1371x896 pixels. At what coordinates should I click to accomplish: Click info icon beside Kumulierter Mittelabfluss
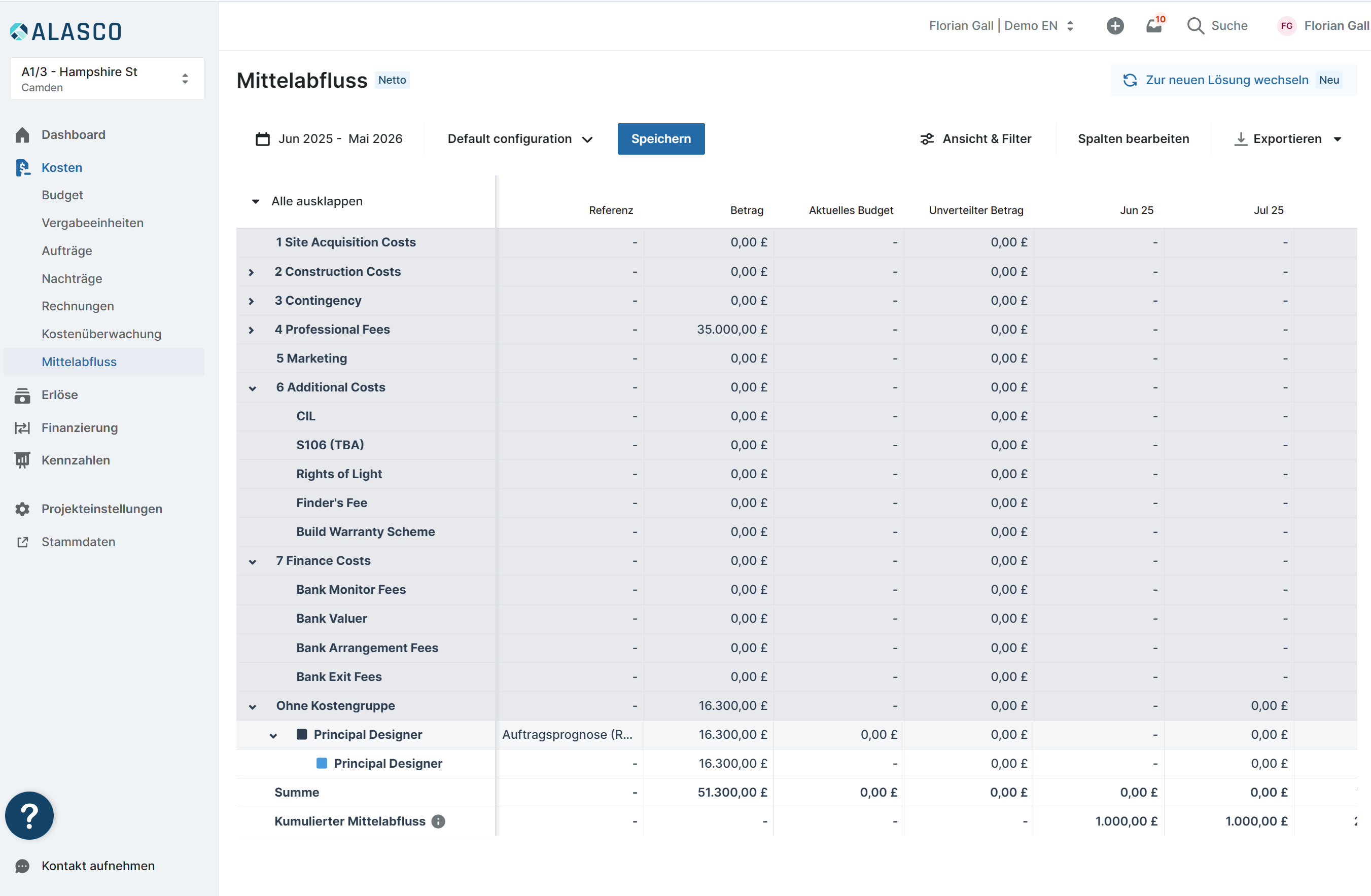click(438, 821)
